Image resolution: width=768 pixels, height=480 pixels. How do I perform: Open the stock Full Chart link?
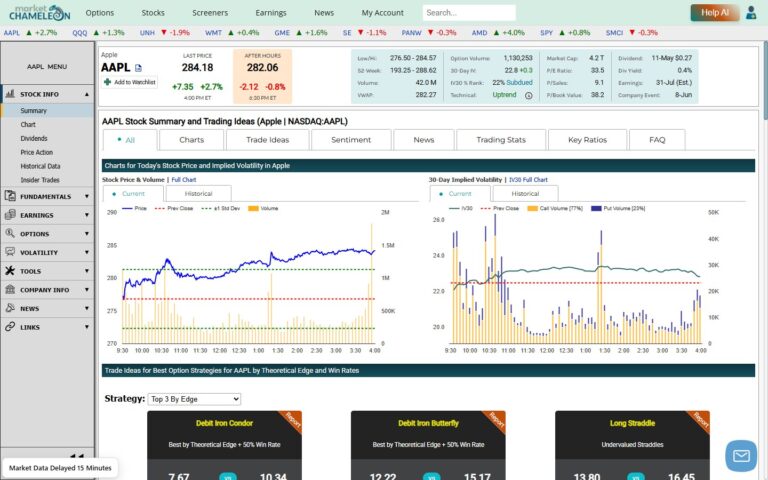tap(184, 180)
